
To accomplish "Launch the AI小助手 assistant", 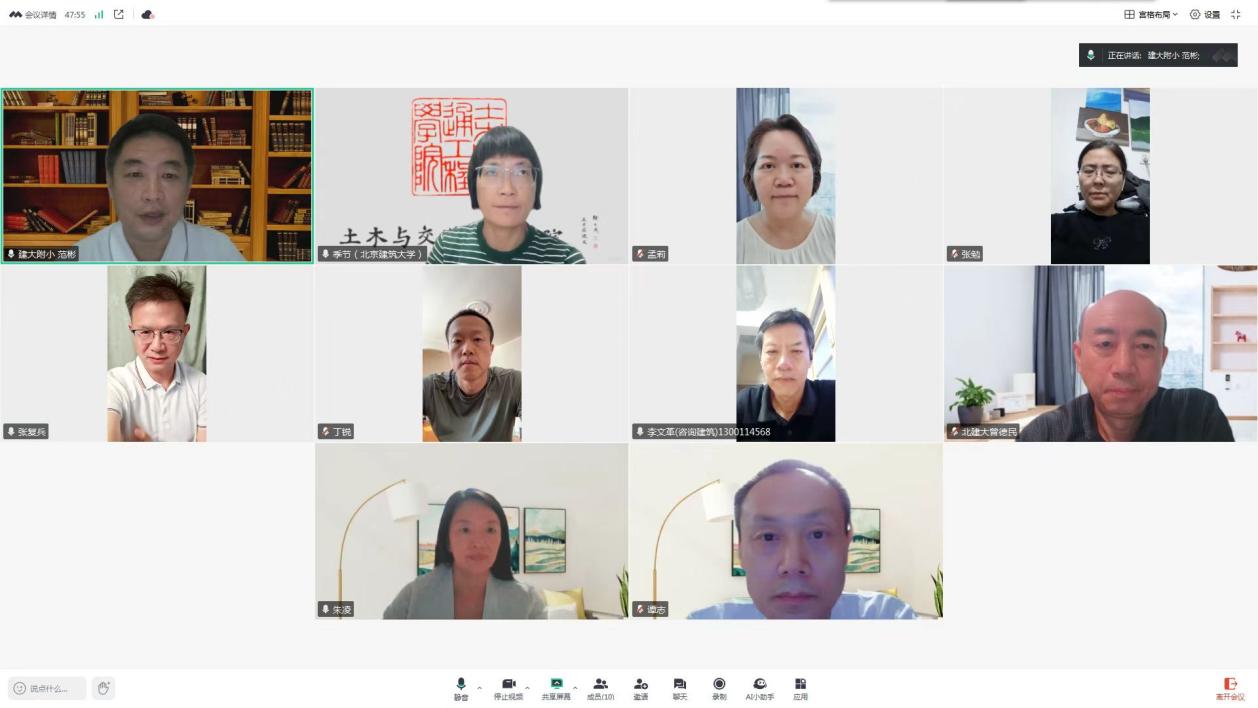I will tap(759, 688).
